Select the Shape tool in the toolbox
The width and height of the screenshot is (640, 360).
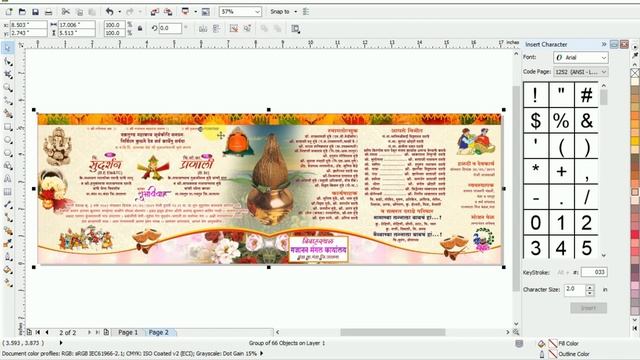click(8, 62)
